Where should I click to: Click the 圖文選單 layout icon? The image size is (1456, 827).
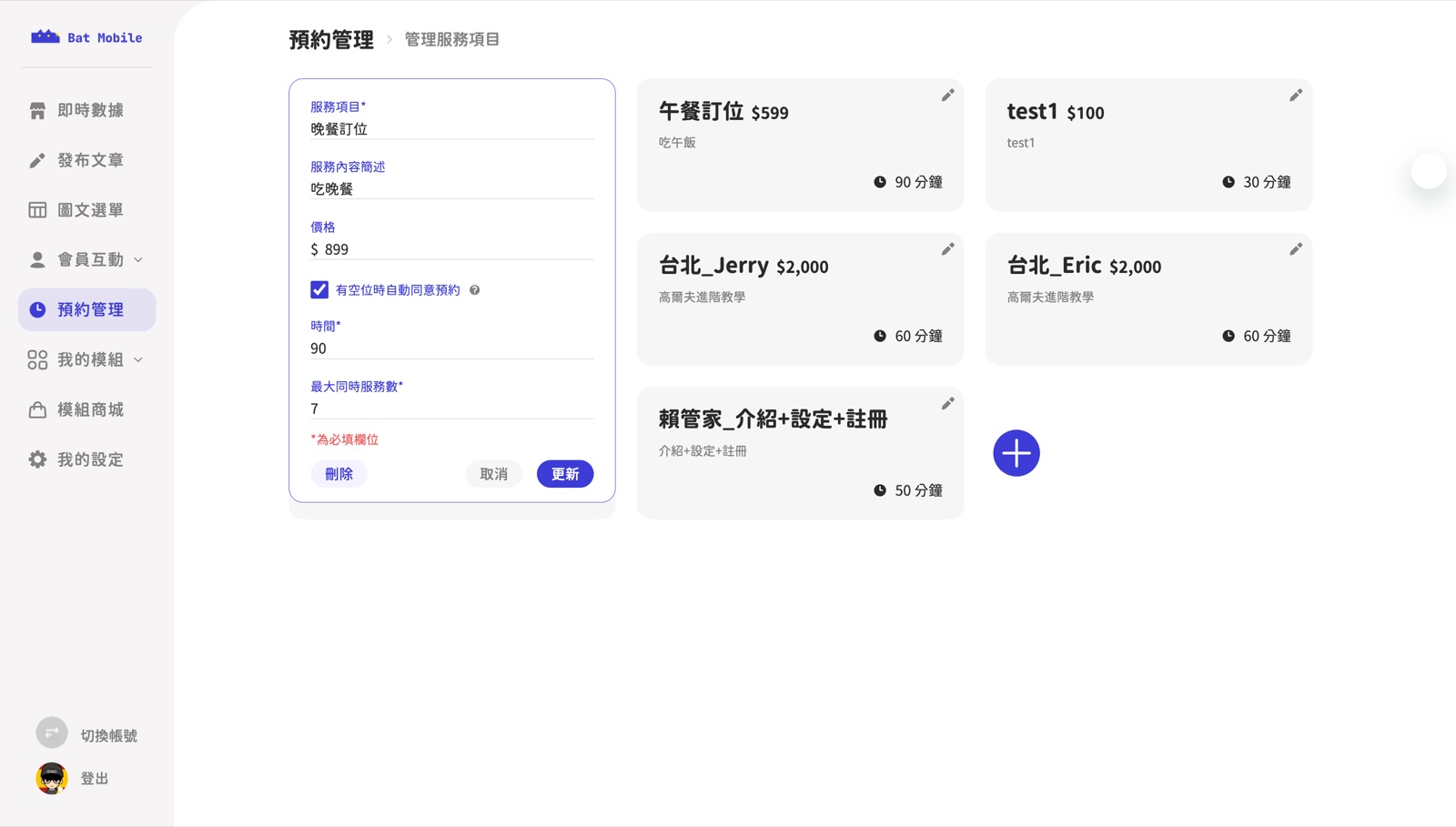click(x=37, y=210)
